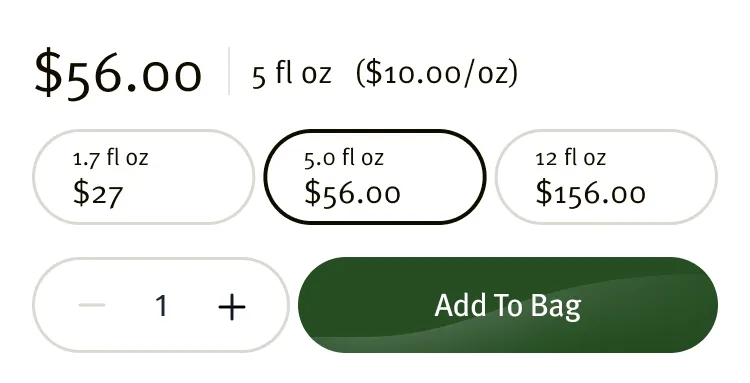Click the quantity stepper box between minus and number
This screenshot has height=383, width=750.
130,305
